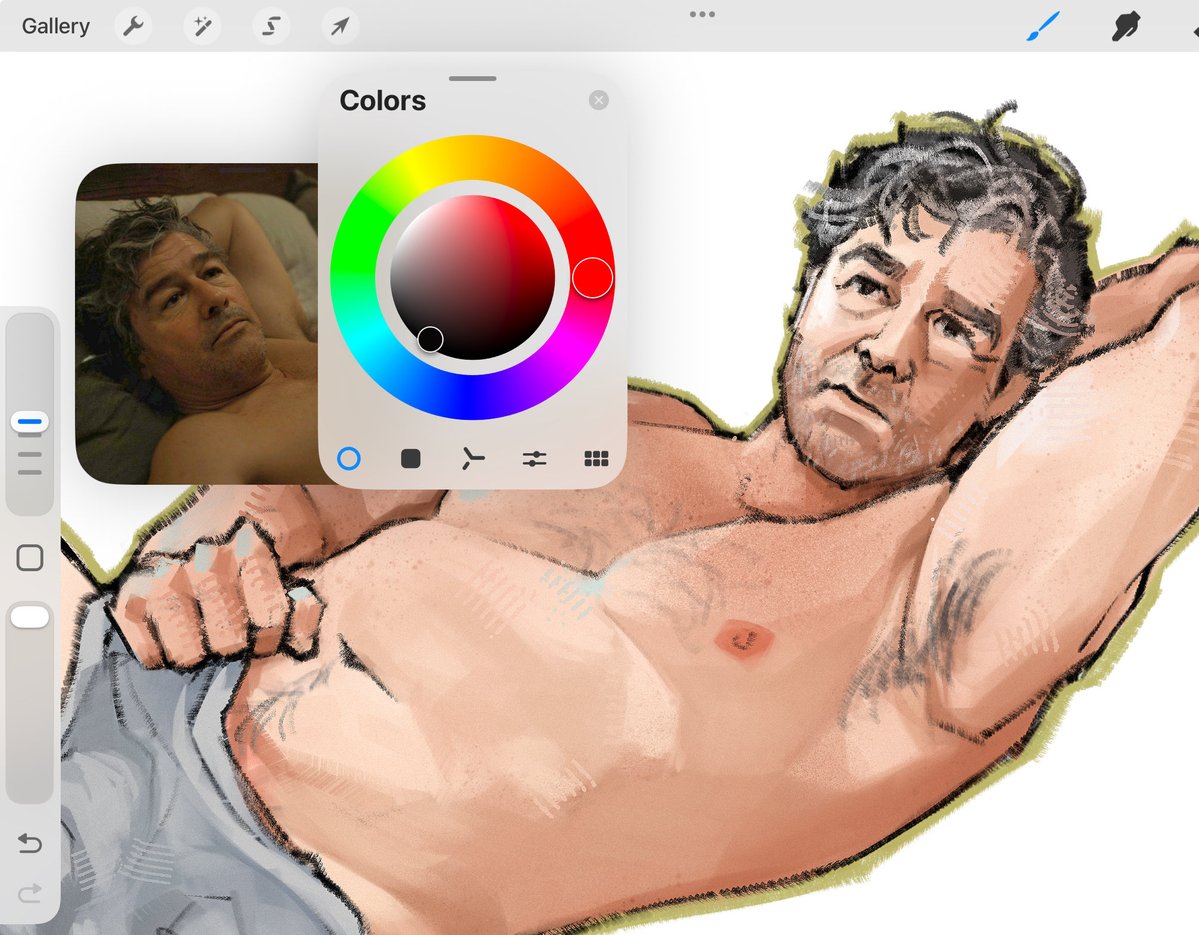This screenshot has width=1199, height=935.
Task: Click the three-dot ellipsis at the top
Action: click(702, 14)
